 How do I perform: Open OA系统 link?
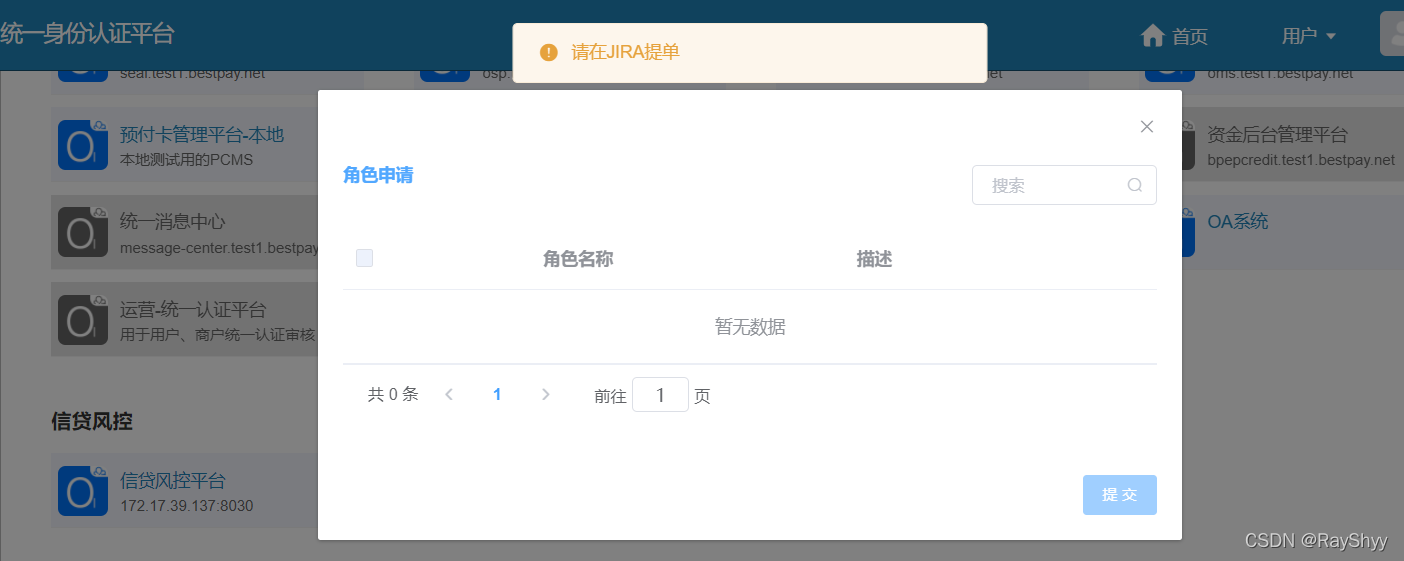tap(1238, 222)
